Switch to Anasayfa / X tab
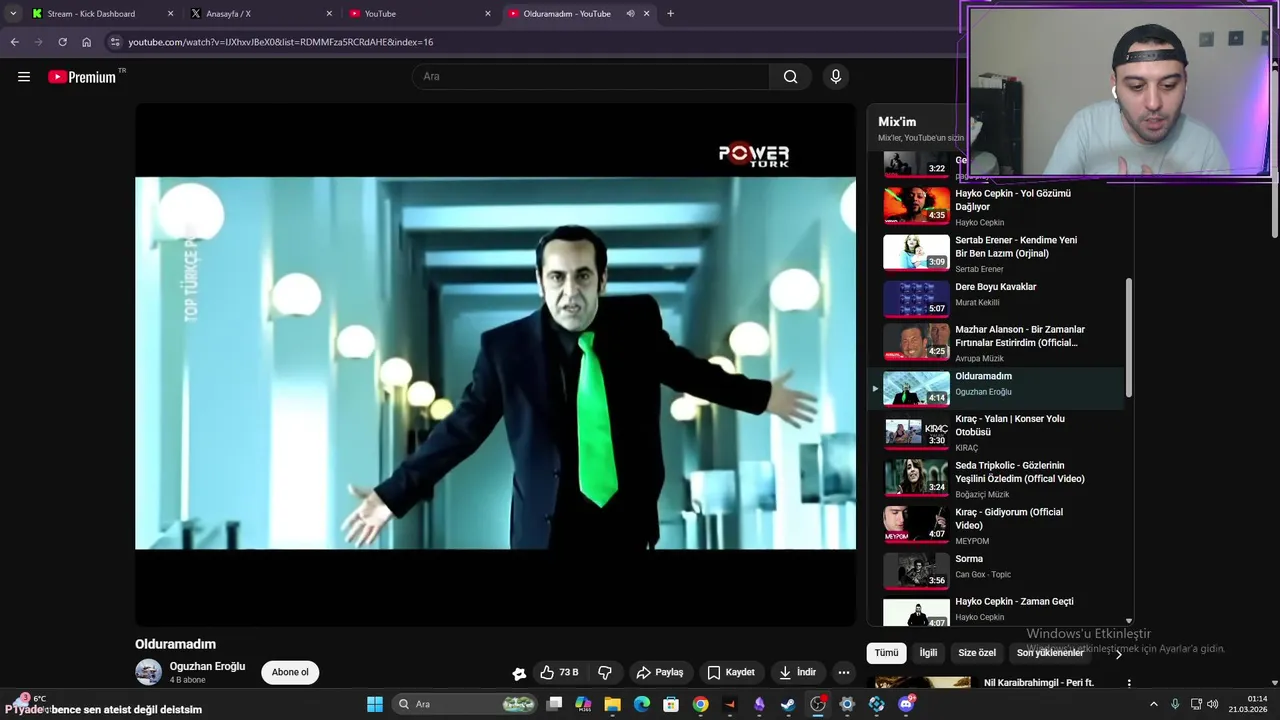1280x720 pixels. (x=262, y=13)
